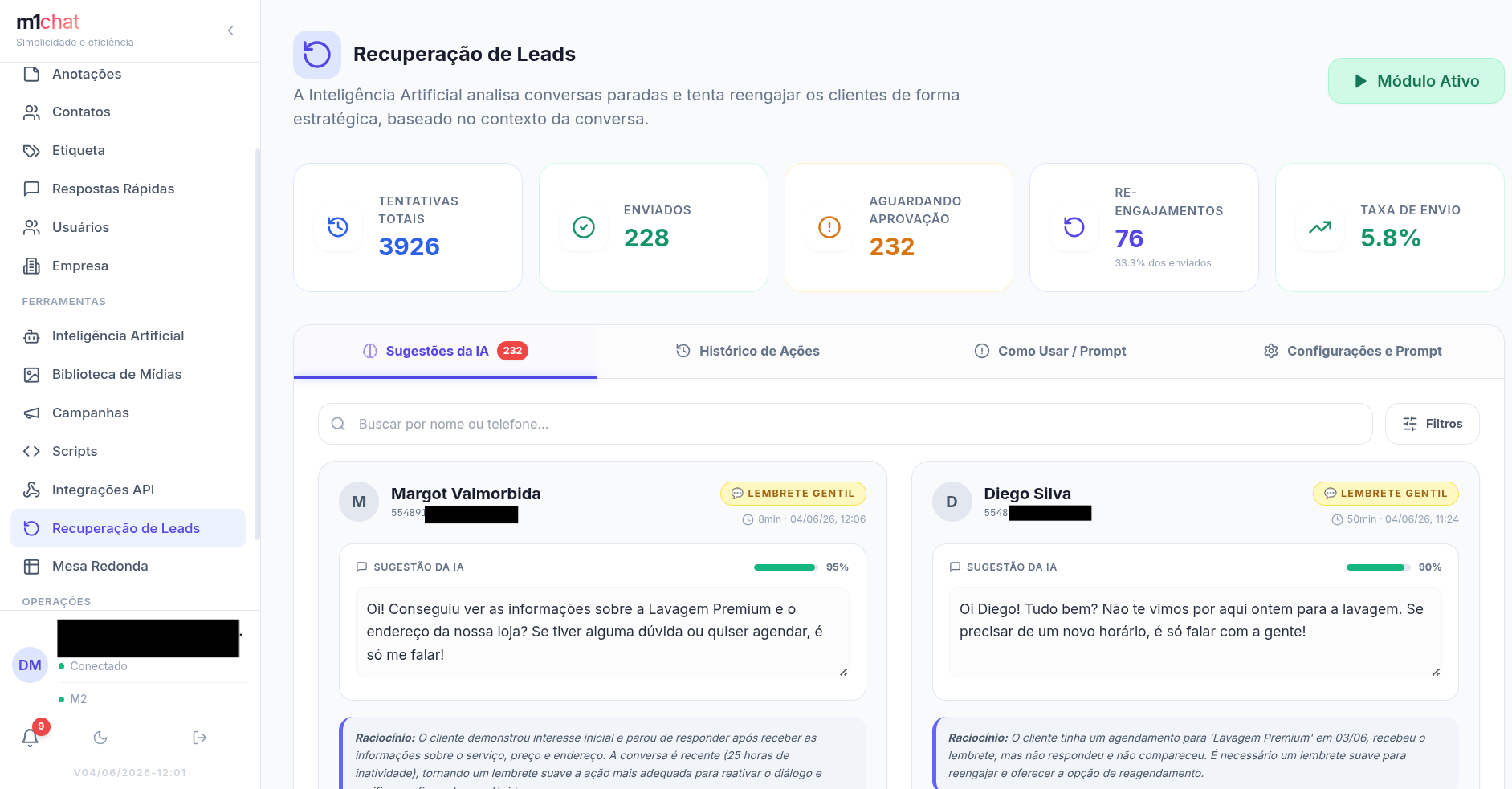Screen dimensions: 1512x789
Task: Click the Empresa building icon
Action: tap(31, 266)
